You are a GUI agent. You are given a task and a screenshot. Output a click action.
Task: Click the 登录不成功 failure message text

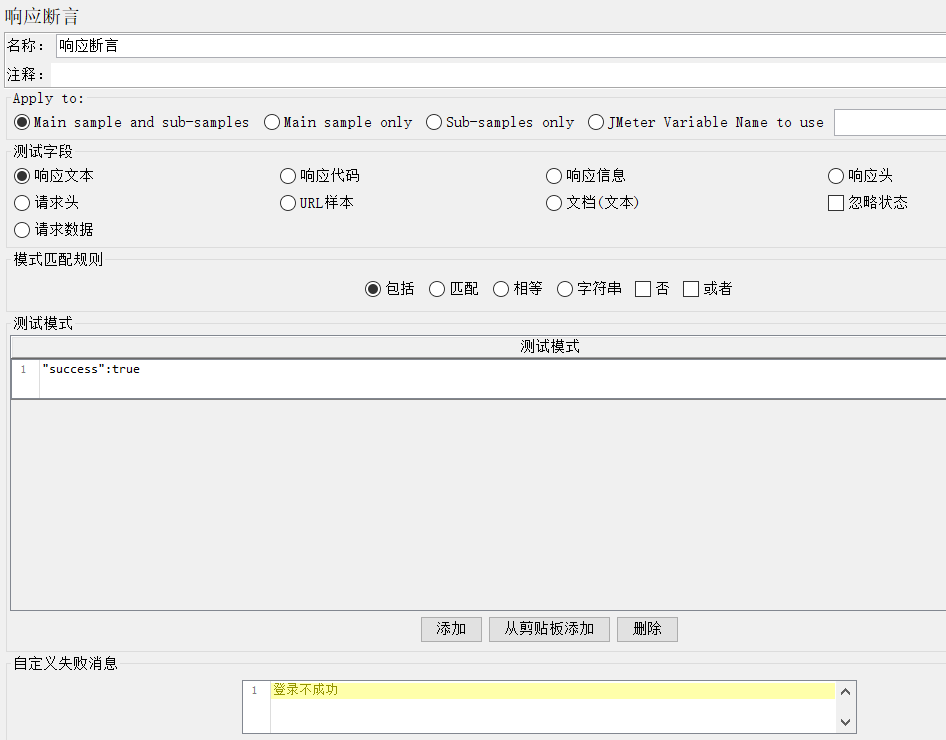coord(305,690)
